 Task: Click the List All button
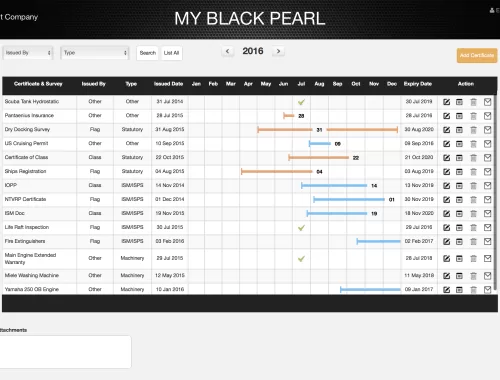tap(171, 53)
